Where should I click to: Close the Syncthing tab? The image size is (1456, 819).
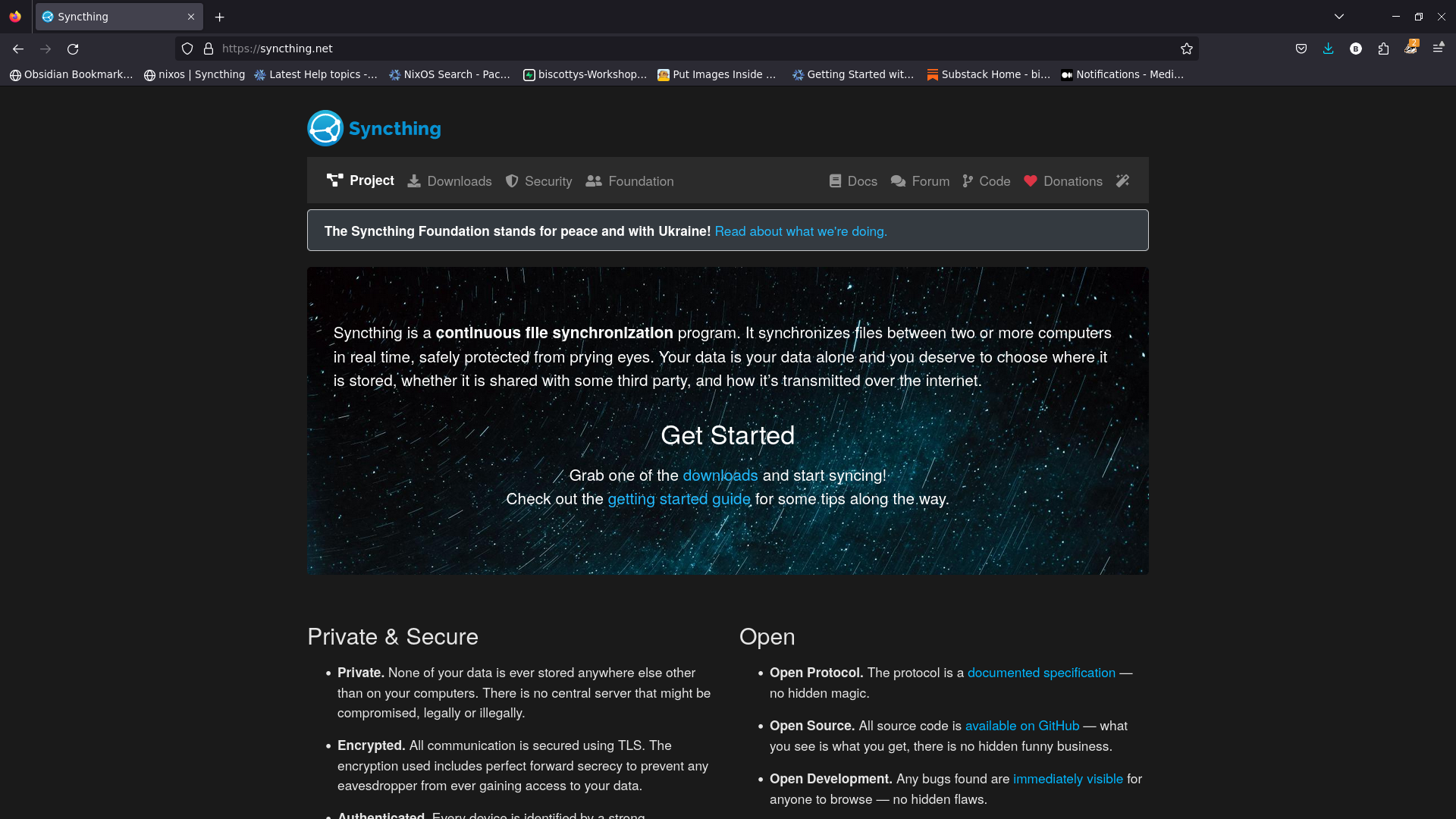[x=191, y=17]
